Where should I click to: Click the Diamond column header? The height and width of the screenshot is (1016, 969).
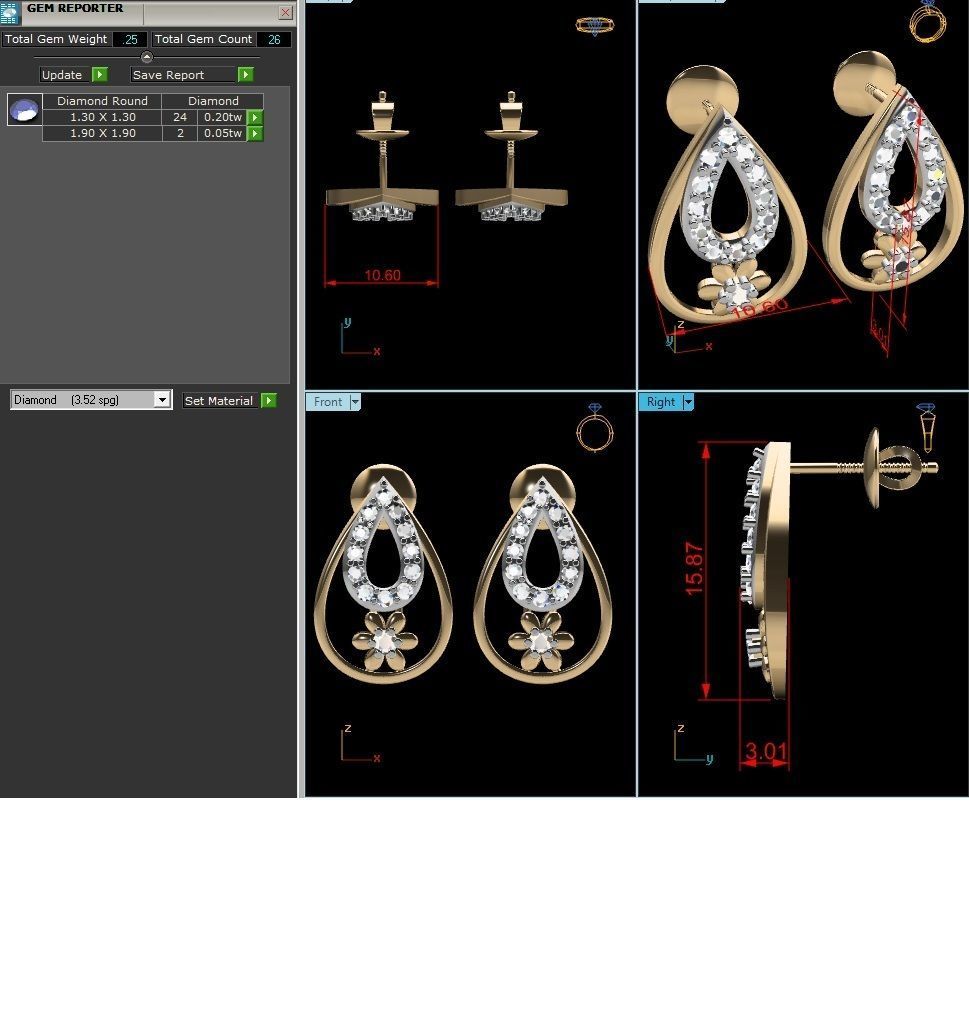point(213,101)
